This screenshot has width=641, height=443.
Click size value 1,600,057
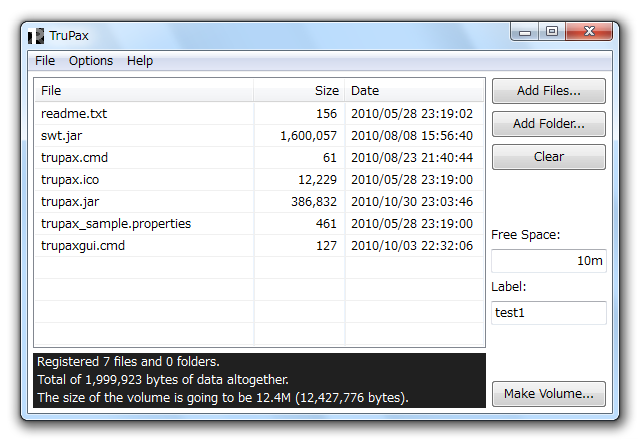click(x=308, y=136)
